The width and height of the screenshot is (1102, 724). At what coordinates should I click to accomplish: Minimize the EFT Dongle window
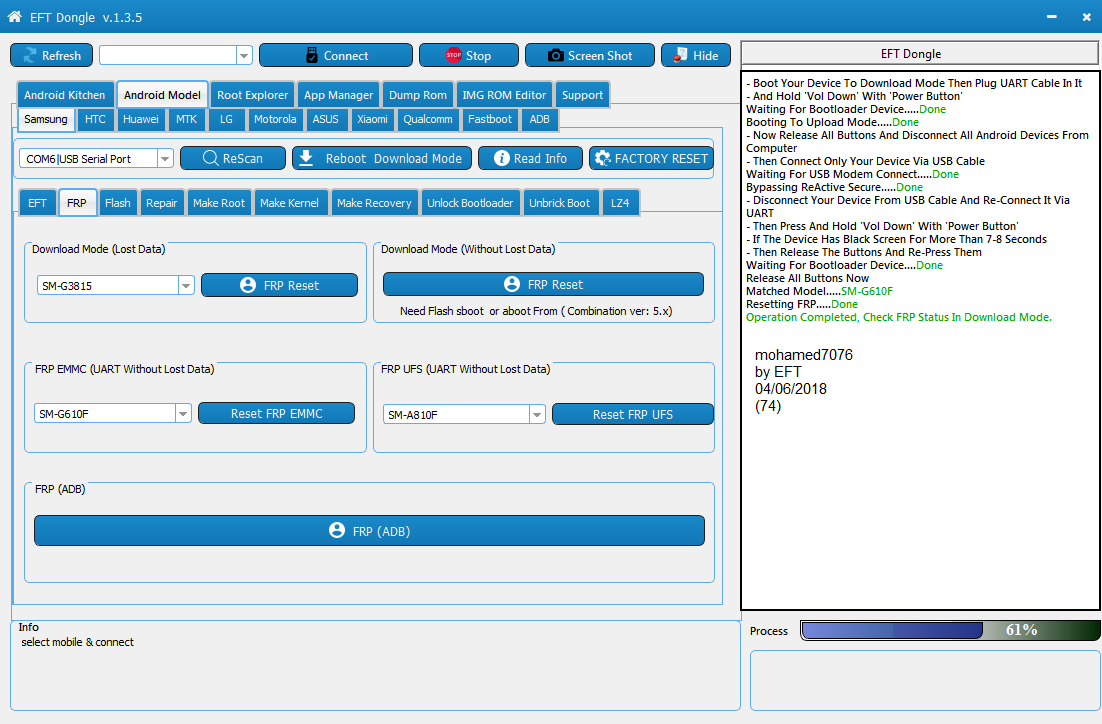pos(1051,17)
